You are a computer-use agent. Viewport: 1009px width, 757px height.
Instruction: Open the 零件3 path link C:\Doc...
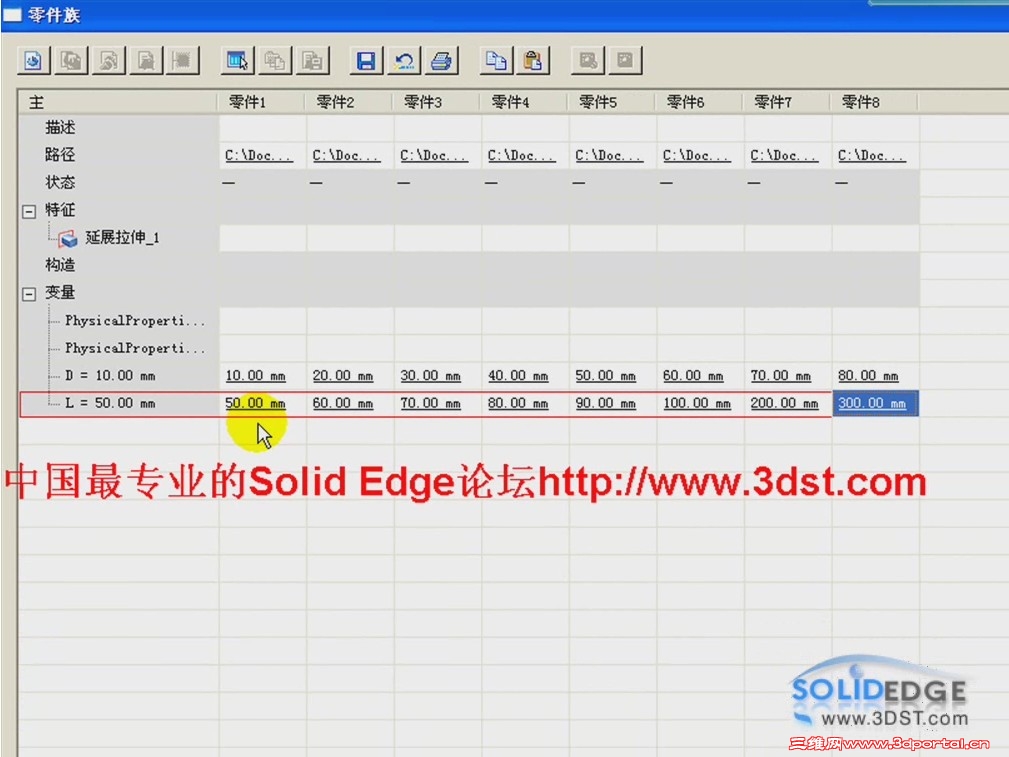click(434, 156)
